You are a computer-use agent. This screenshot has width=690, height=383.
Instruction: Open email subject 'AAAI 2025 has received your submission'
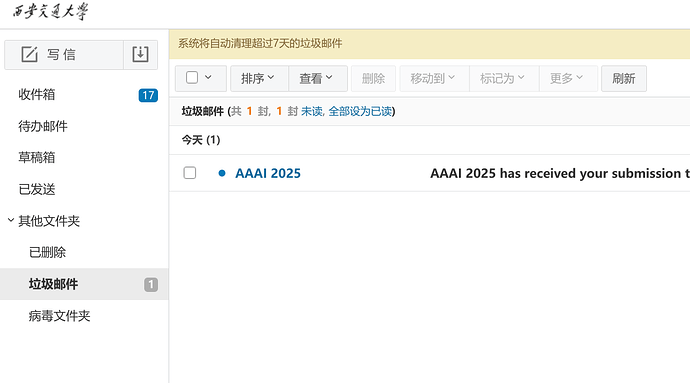[x=560, y=173]
